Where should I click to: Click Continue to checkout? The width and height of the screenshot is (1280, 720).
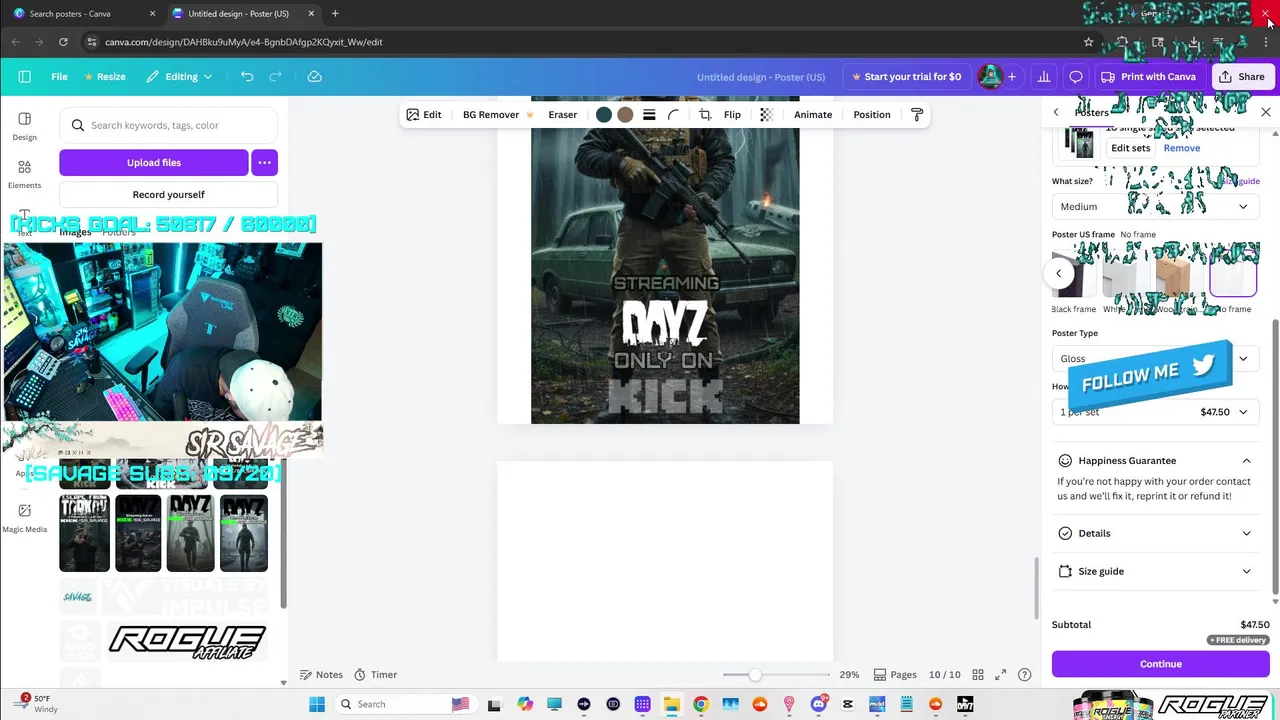pos(1160,664)
